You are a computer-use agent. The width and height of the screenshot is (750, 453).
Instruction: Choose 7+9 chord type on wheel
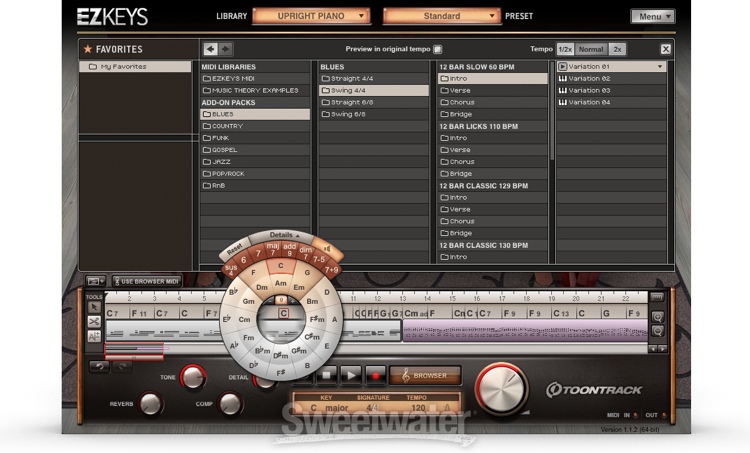pos(331,270)
